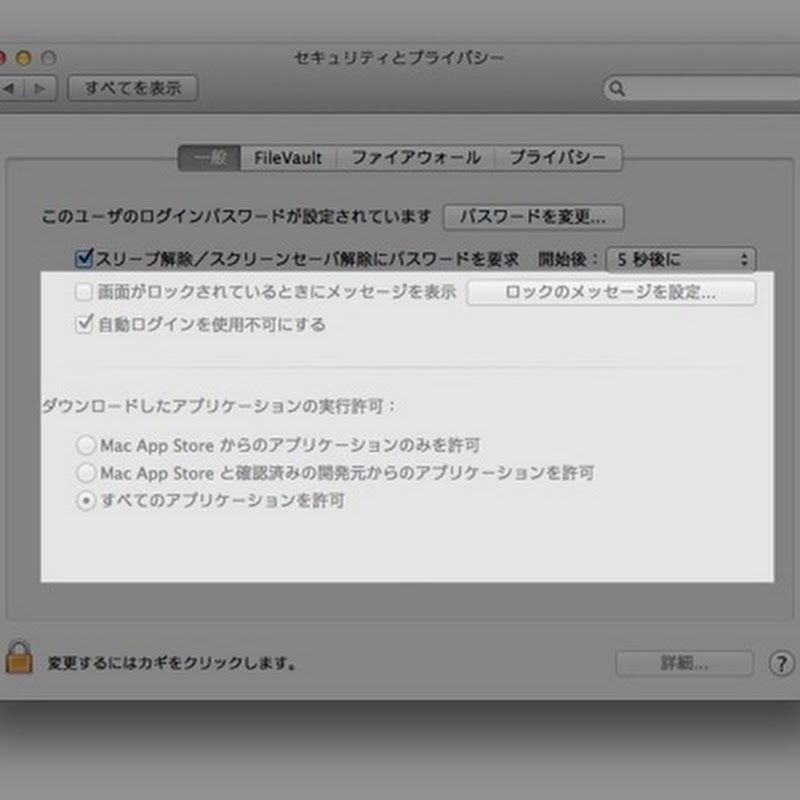The image size is (800, 800).
Task: Open the プライバシー tab
Action: (x=558, y=158)
